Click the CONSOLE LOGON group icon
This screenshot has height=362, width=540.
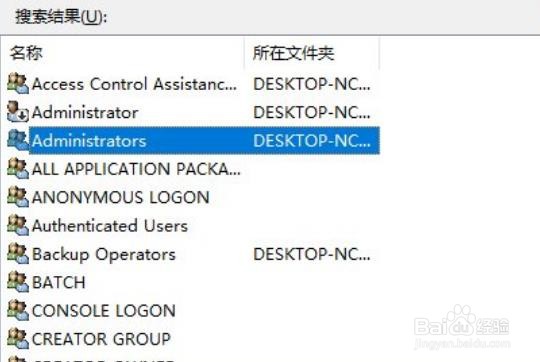pyautogui.click(x=18, y=310)
